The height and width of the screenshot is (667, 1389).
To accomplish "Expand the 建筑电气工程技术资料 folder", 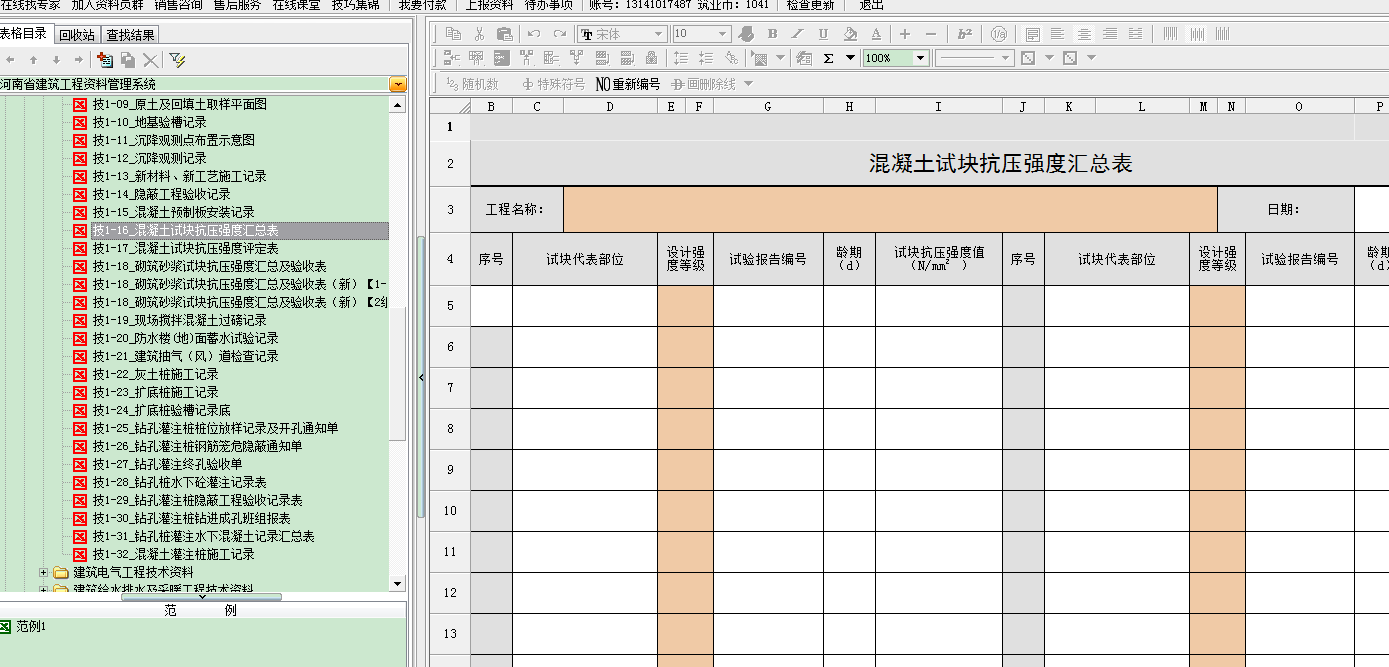I will tap(43, 573).
